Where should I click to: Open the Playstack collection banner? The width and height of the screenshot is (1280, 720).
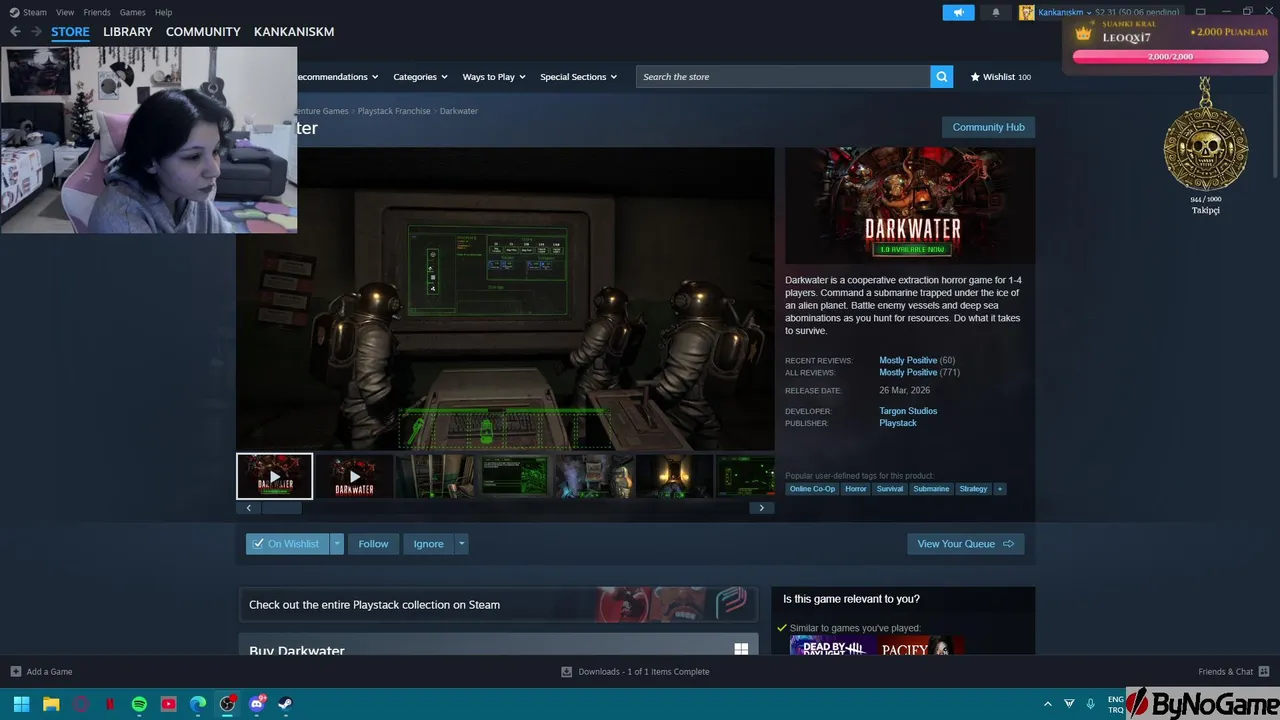[x=498, y=605]
